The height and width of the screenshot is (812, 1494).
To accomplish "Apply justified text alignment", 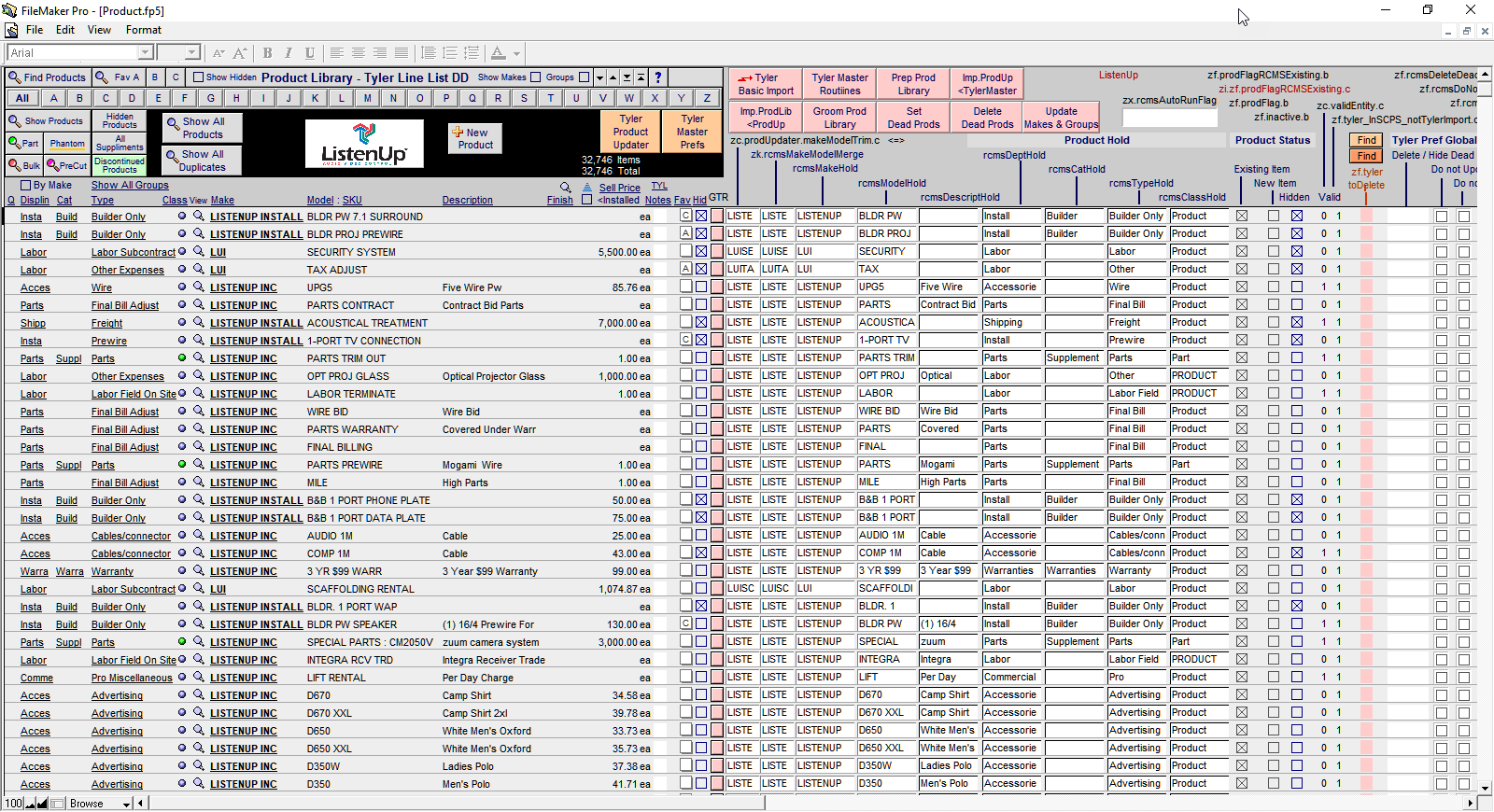I will pos(402,53).
